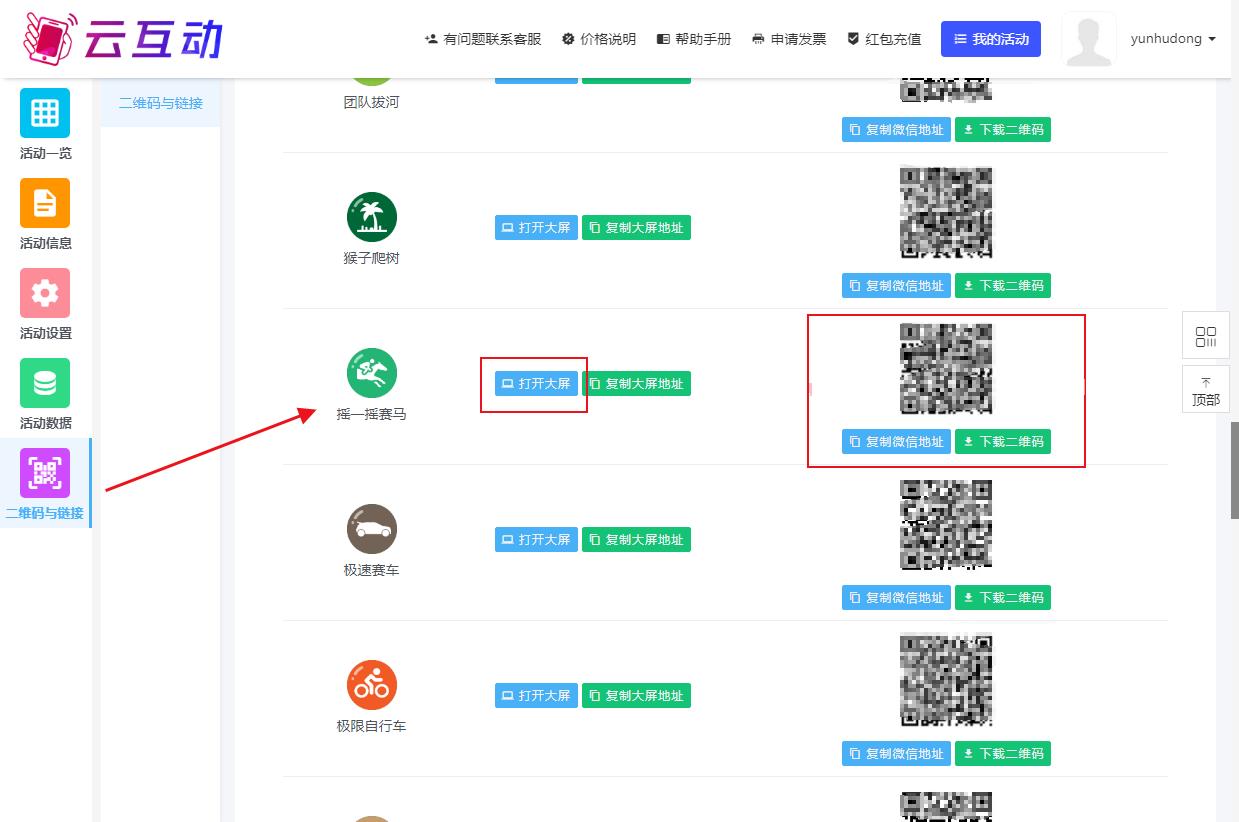Viewport: 1239px width, 822px height.
Task: Click the 极速赛车 QR code image
Action: tap(946, 525)
